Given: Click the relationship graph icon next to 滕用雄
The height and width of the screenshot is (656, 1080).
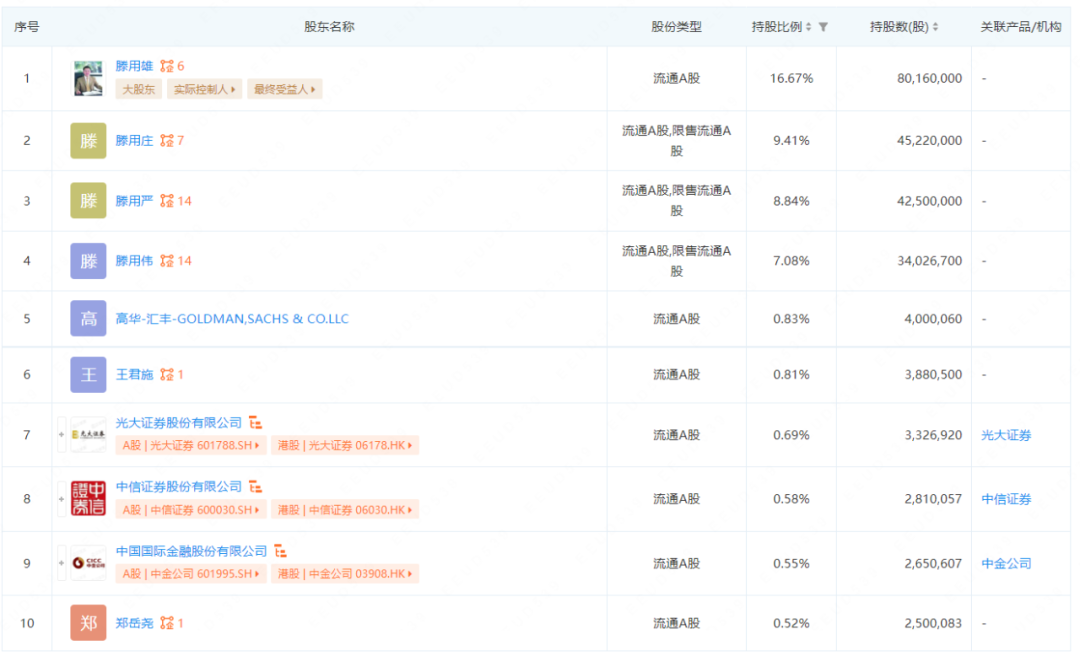Looking at the screenshot, I should tap(166, 66).
